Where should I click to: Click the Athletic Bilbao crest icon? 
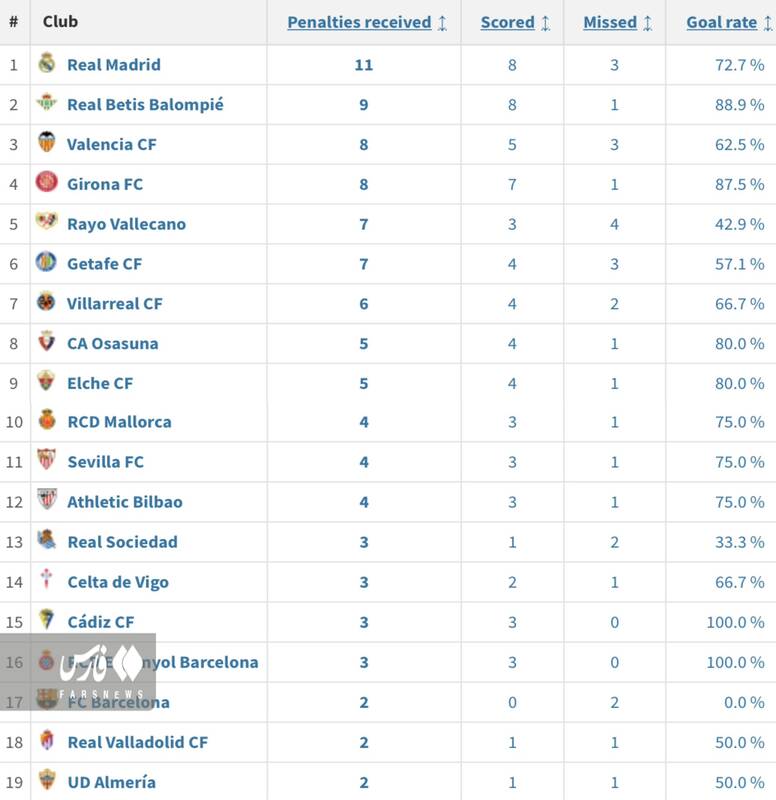[x=47, y=499]
